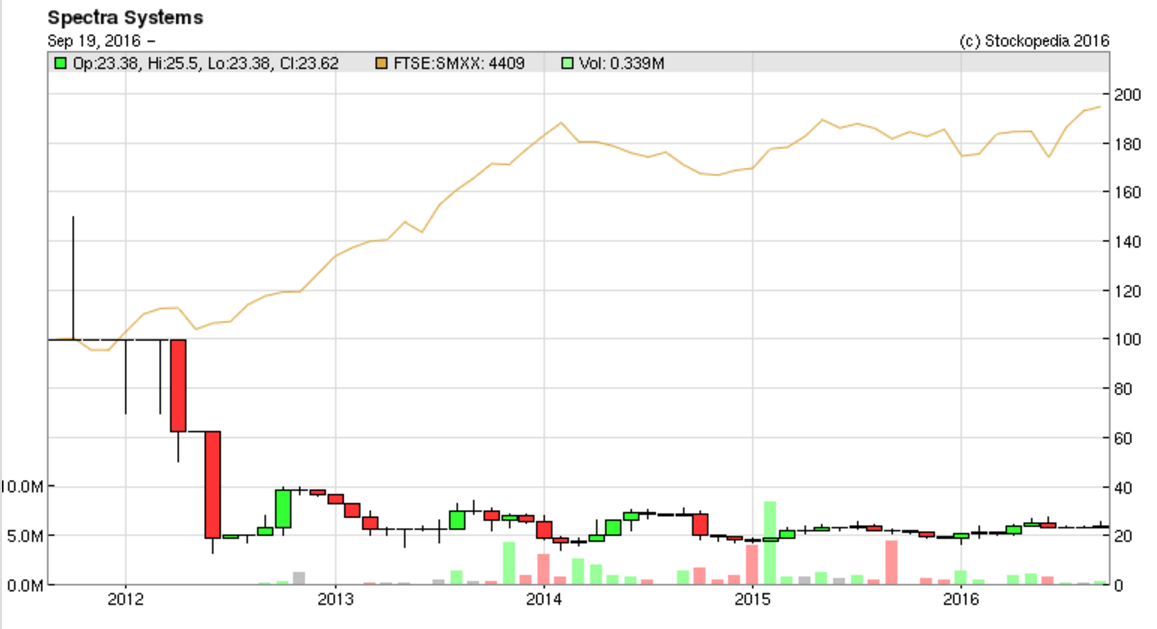Image resolution: width=1157 pixels, height=629 pixels.
Task: Click the 2016 x-axis label
Action: coord(961,599)
